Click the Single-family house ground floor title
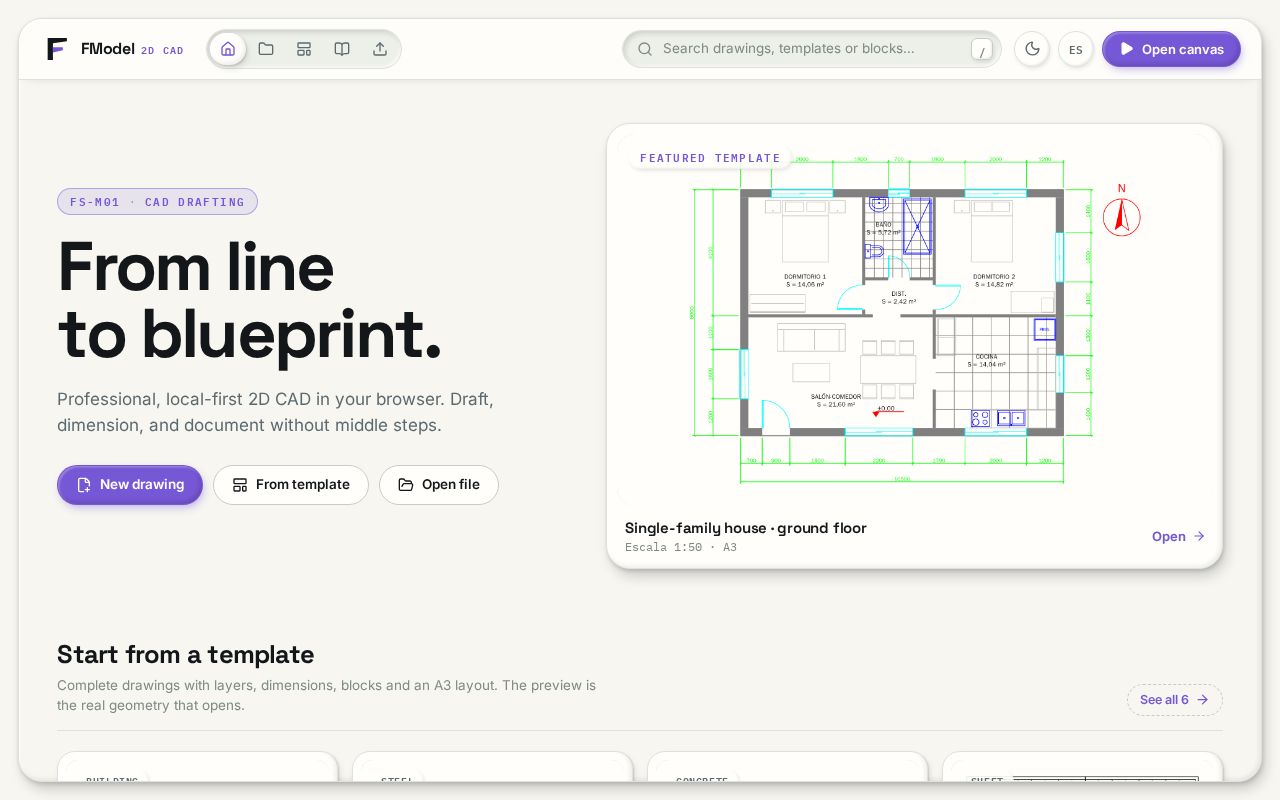Viewport: 1280px width, 800px height. 746,528
